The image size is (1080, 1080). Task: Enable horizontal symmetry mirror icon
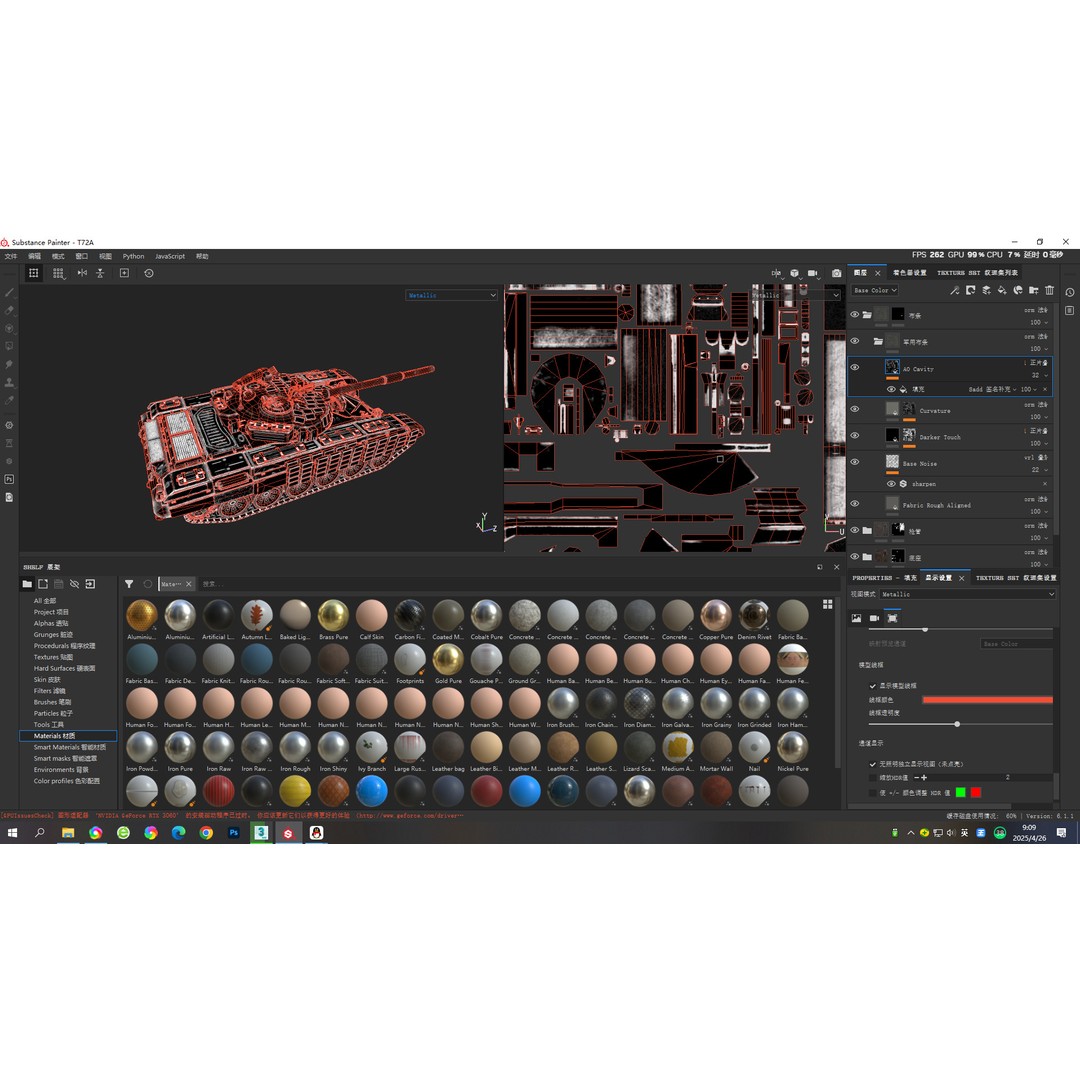[82, 273]
